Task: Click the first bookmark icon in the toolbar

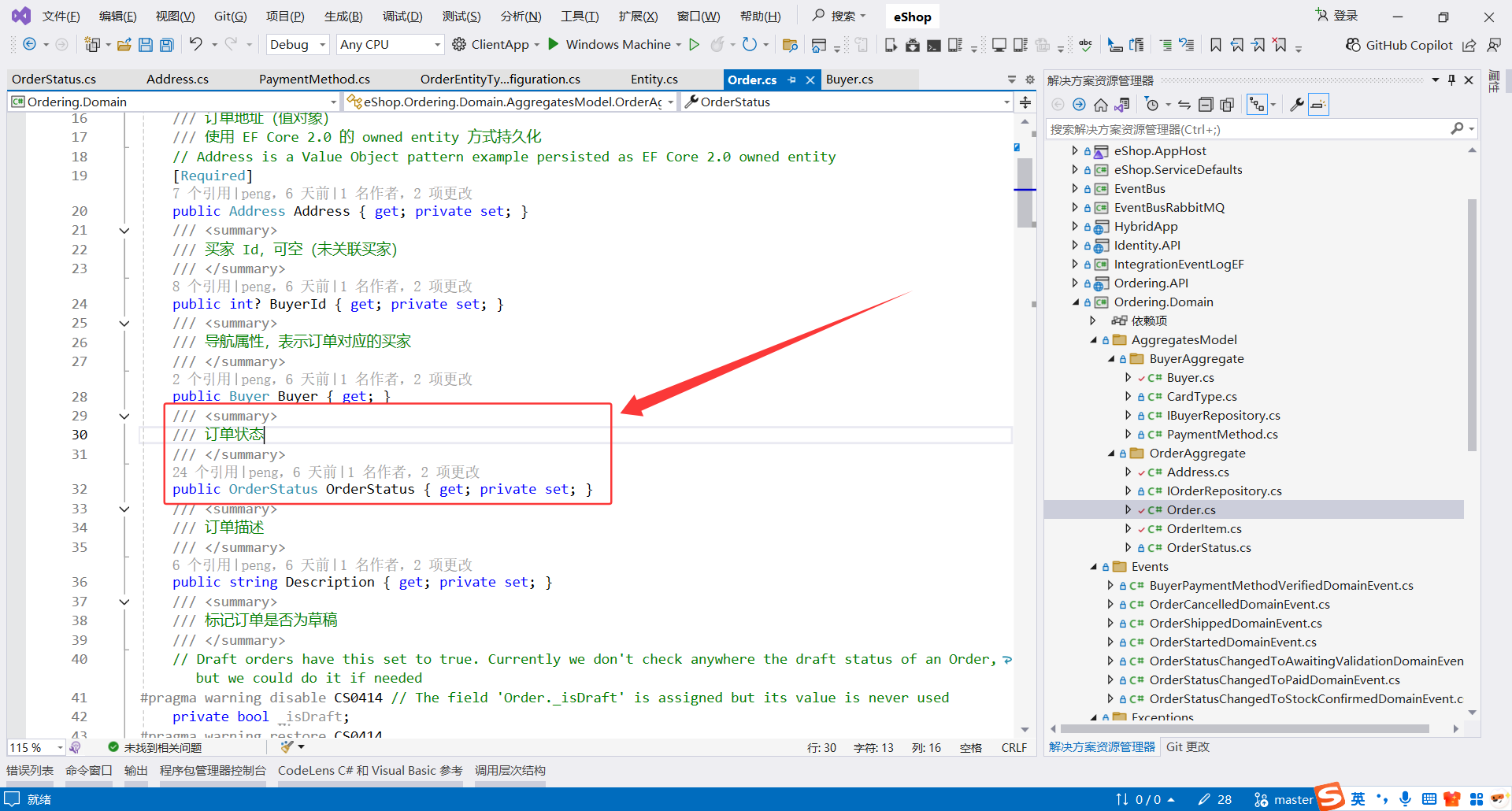Action: coord(1216,45)
